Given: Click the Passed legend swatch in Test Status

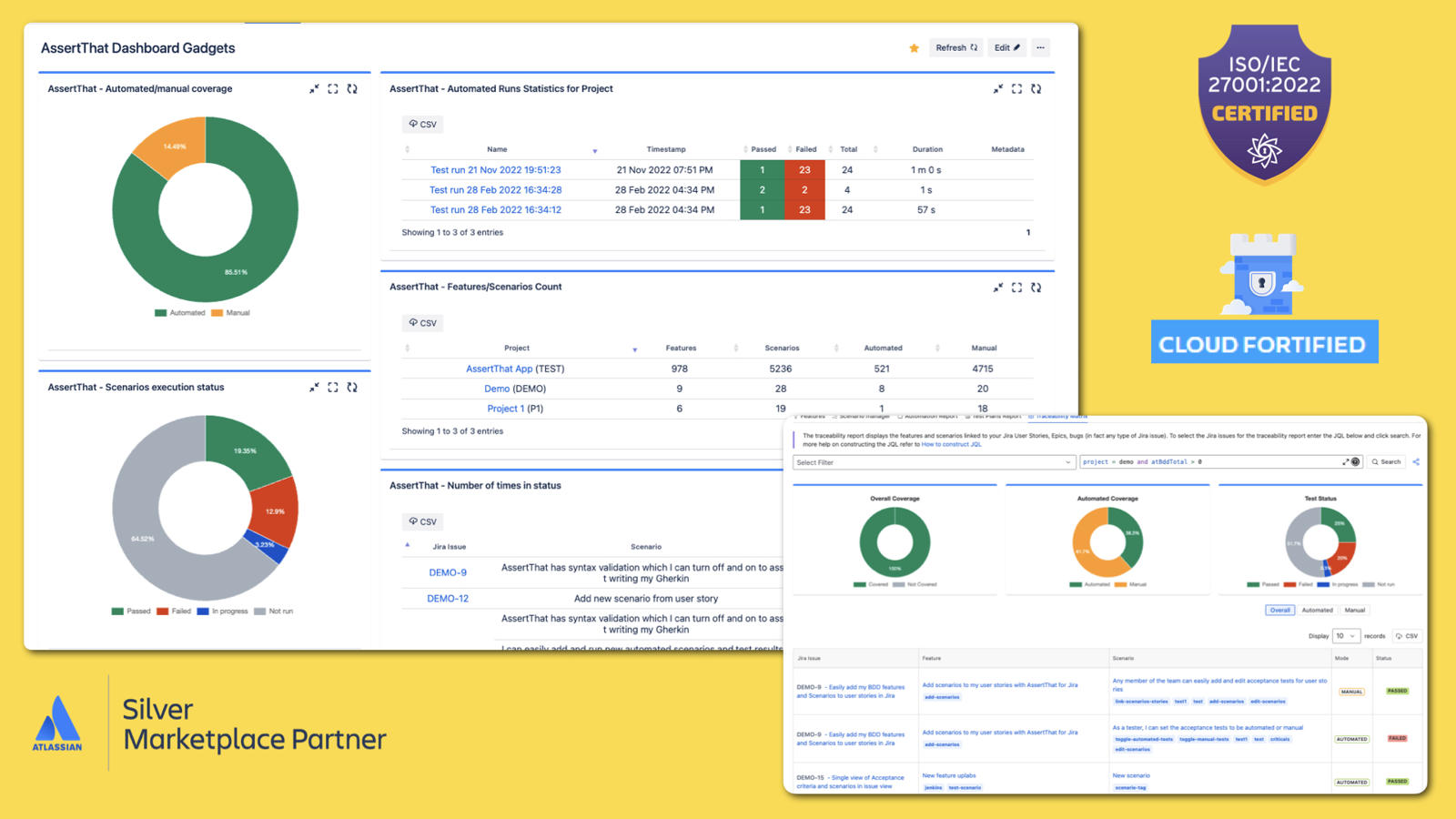Looking at the screenshot, I should pos(1253,584).
